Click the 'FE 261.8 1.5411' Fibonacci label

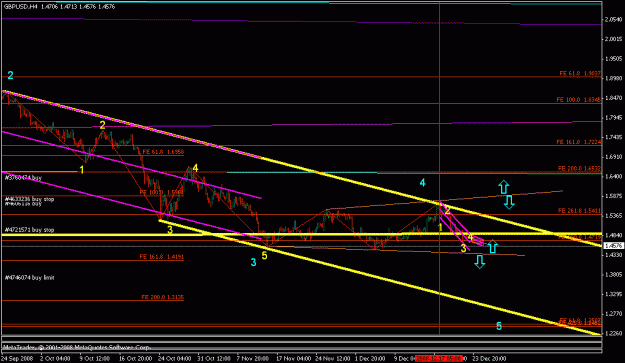point(579,210)
